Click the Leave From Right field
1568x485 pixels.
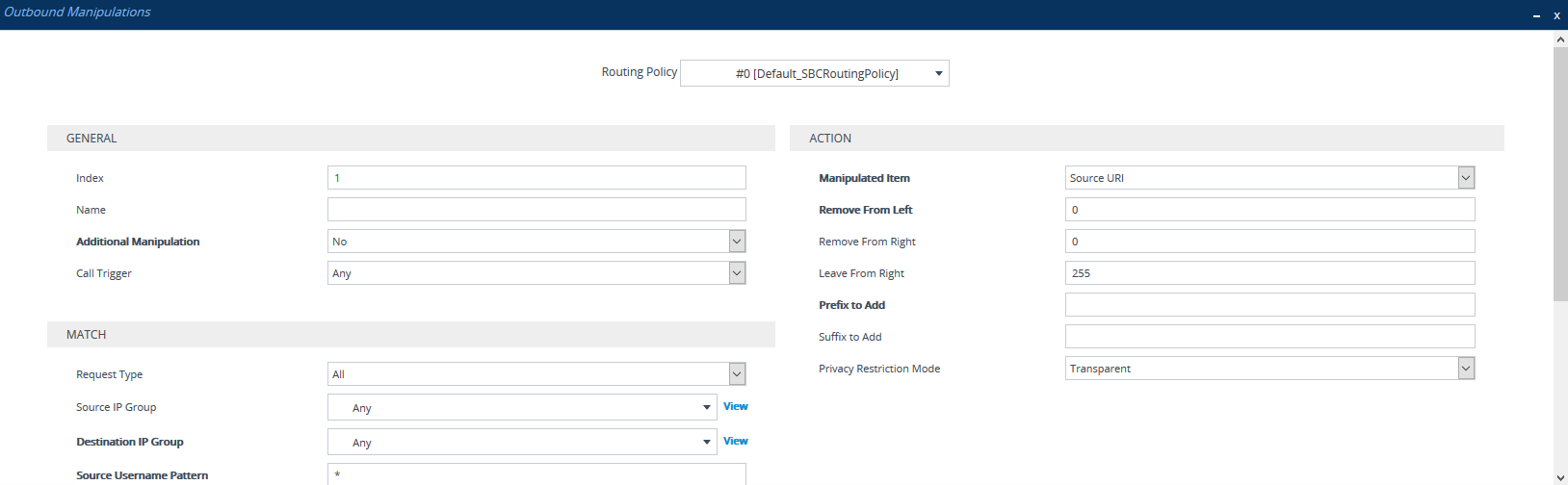click(1268, 273)
